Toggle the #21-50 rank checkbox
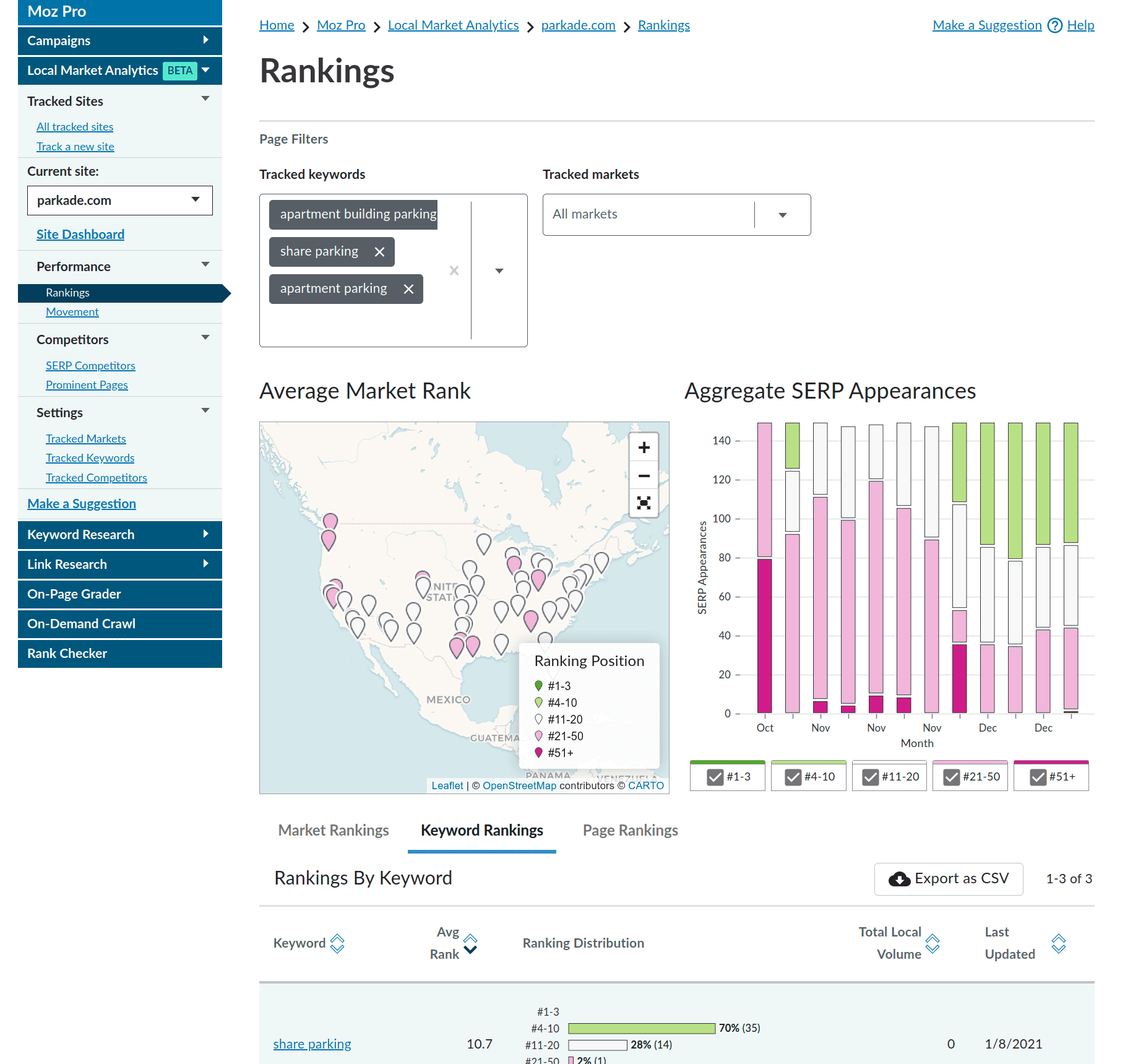This screenshot has height=1064, width=1146. [952, 777]
